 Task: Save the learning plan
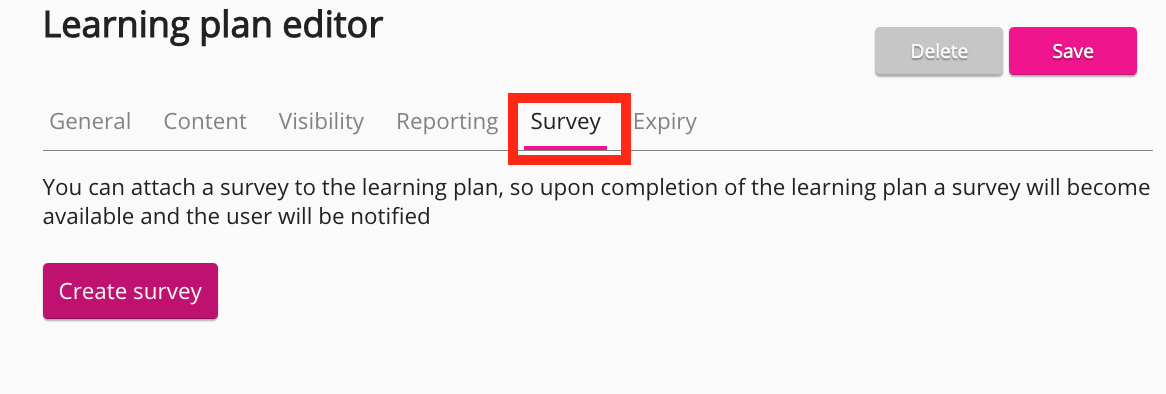pos(1072,51)
